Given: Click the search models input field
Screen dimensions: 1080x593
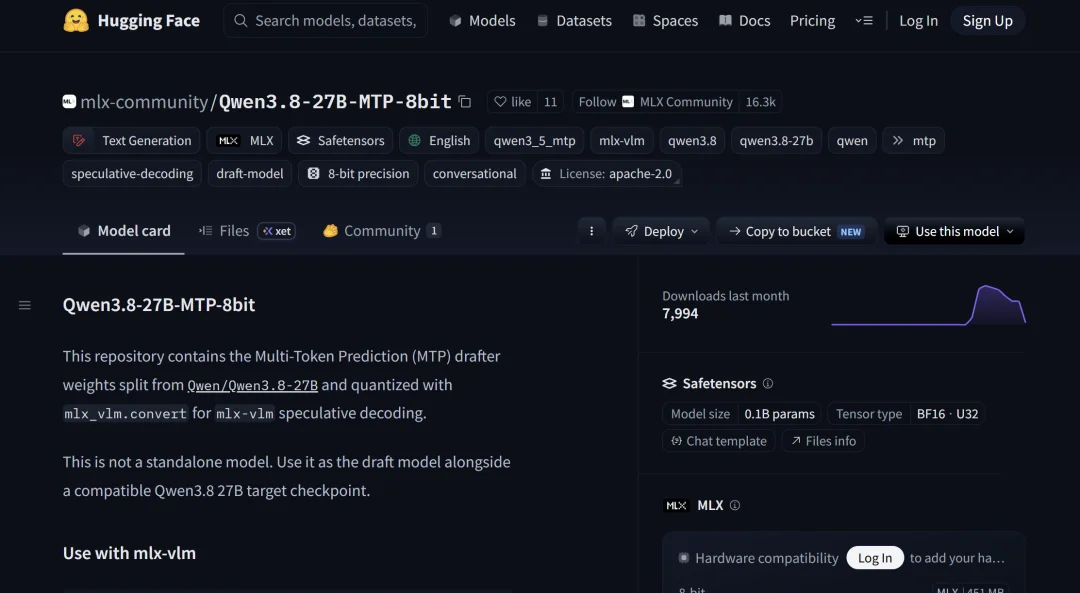Looking at the screenshot, I should (326, 21).
